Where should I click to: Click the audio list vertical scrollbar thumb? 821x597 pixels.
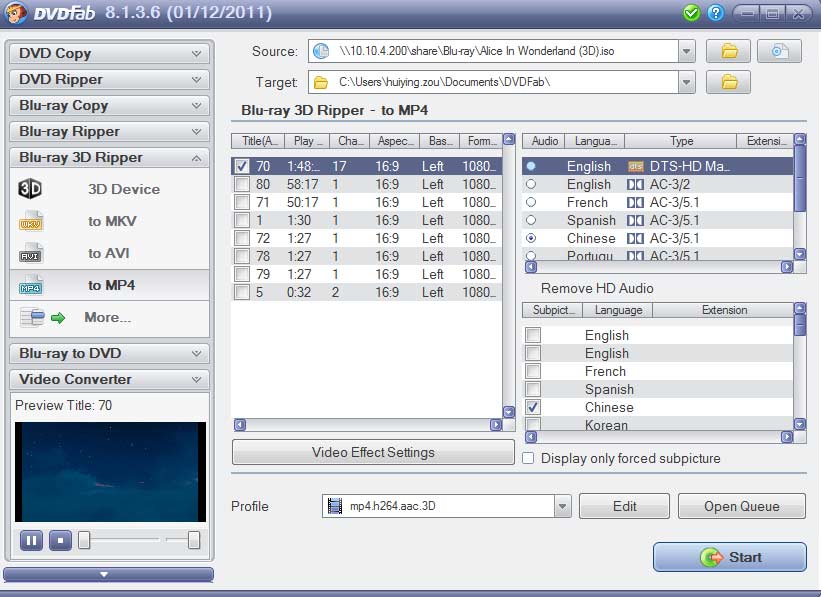800,179
